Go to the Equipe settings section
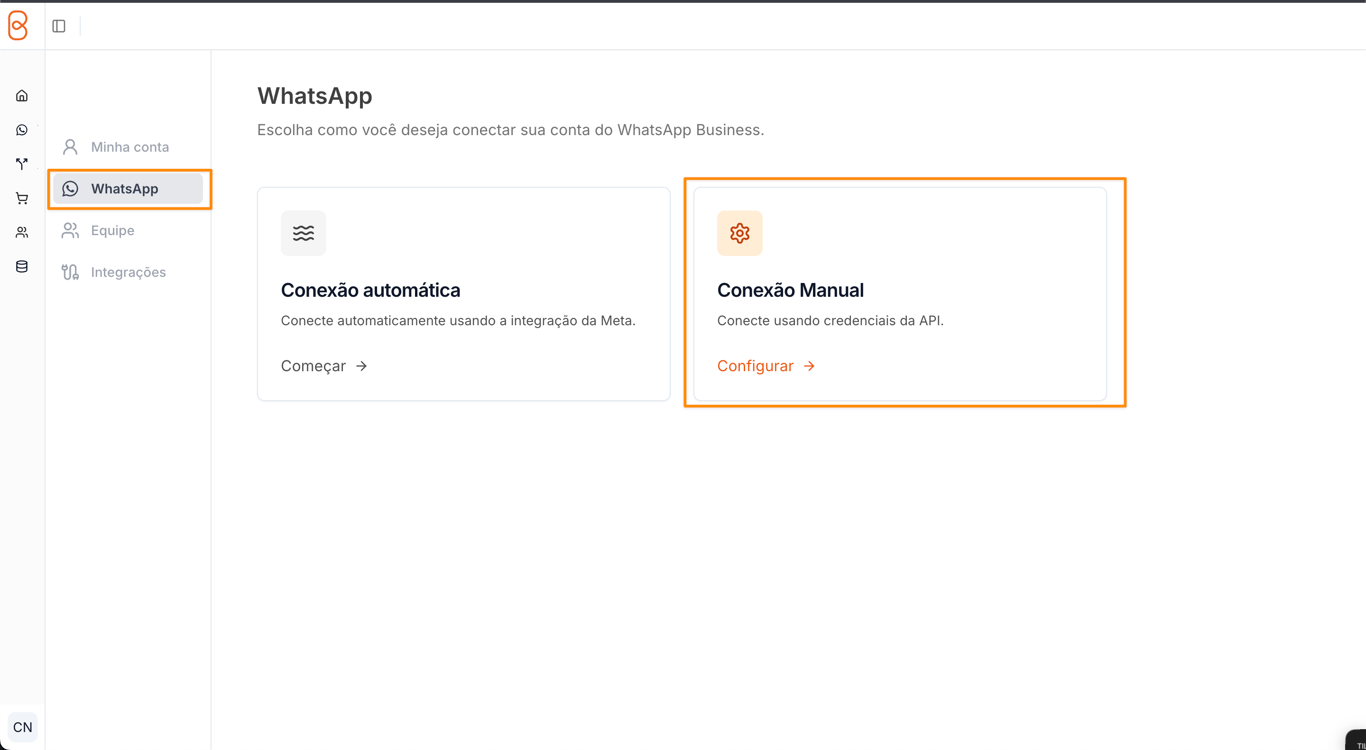This screenshot has height=750, width=1366. 128,231
